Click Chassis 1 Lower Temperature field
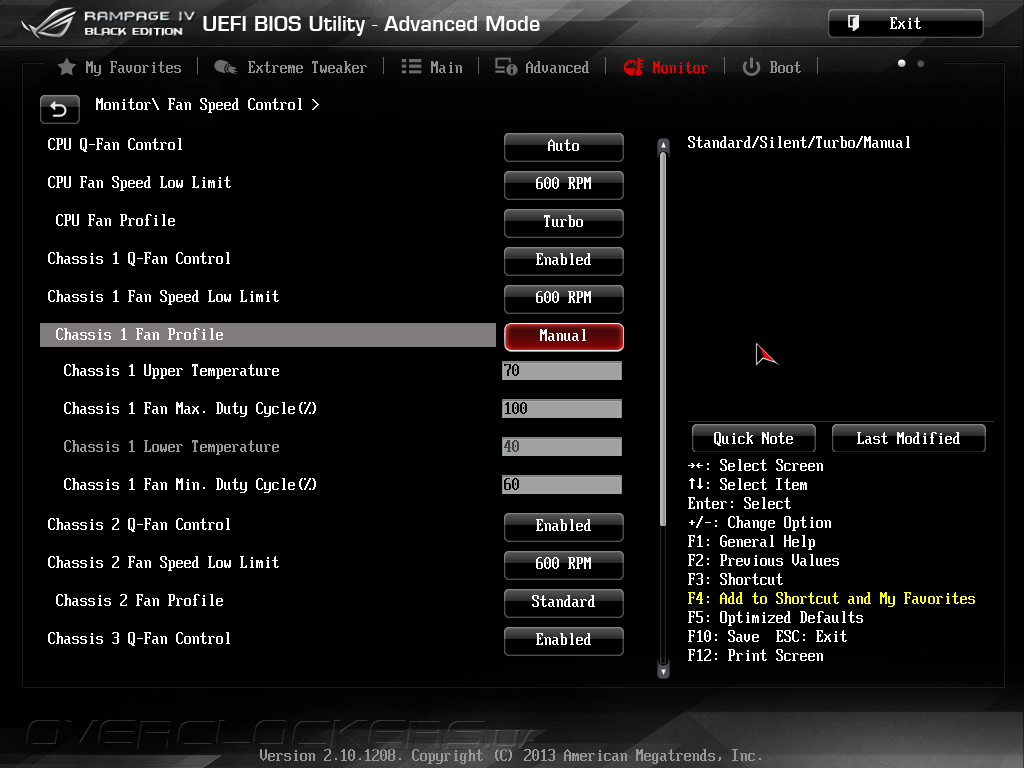 (x=562, y=447)
